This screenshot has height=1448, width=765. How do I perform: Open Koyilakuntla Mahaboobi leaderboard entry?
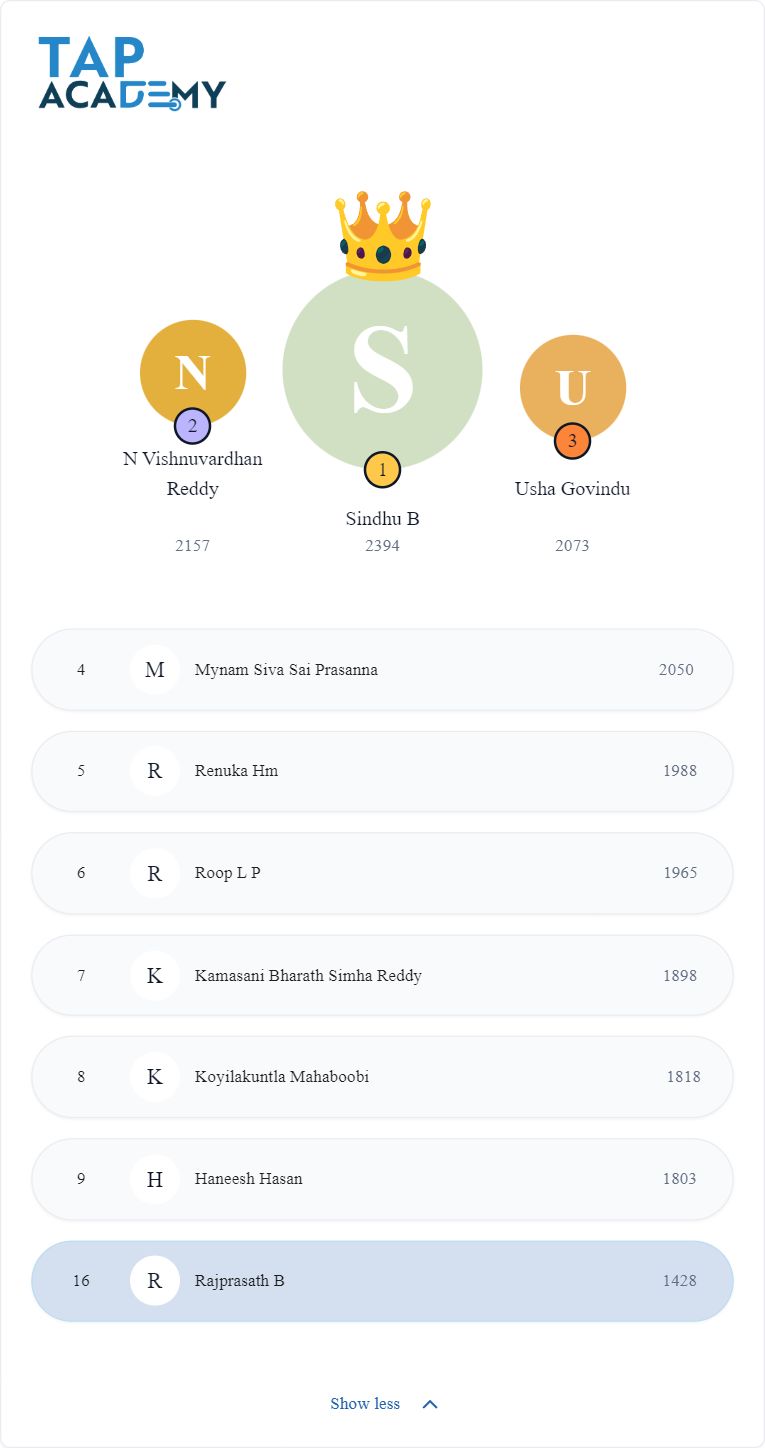pyautogui.click(x=382, y=1077)
